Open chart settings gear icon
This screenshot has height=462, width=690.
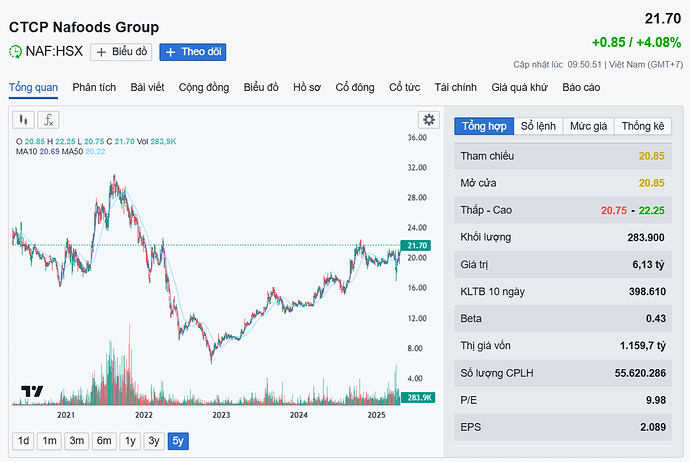tap(429, 120)
